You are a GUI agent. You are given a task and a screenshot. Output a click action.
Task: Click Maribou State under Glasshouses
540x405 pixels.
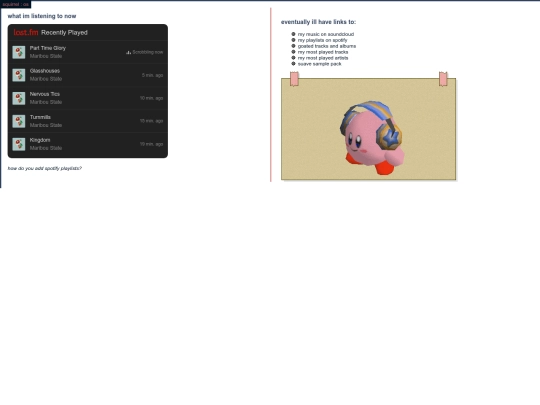[46, 79]
